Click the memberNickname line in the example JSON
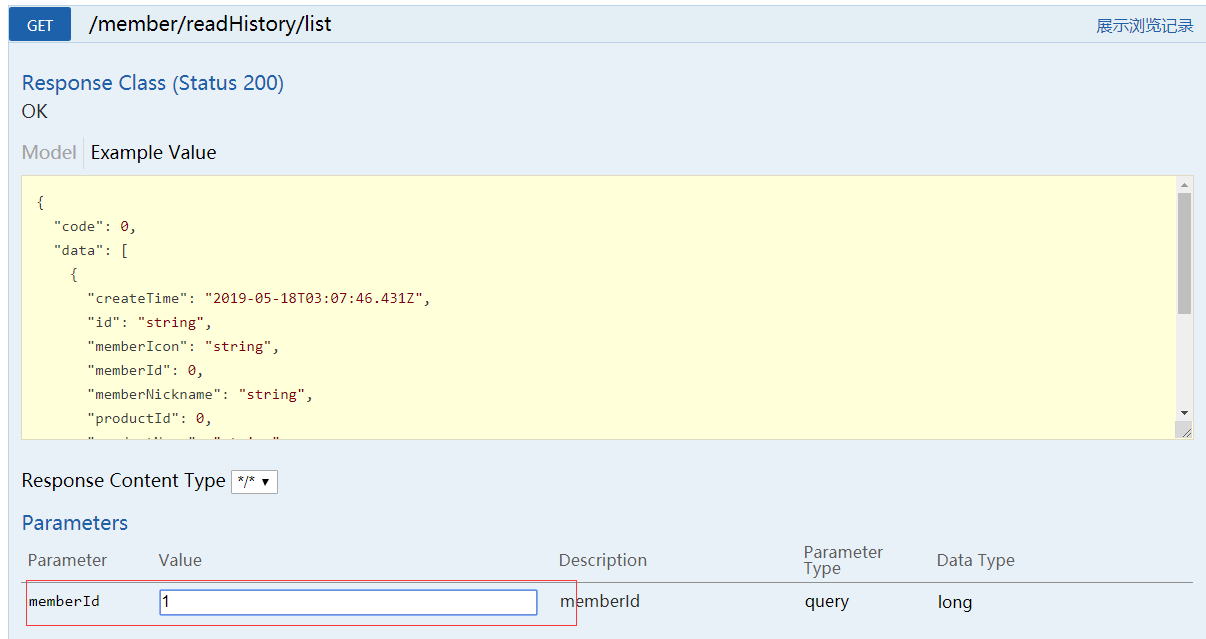This screenshot has height=639, width=1206. pyautogui.click(x=200, y=394)
